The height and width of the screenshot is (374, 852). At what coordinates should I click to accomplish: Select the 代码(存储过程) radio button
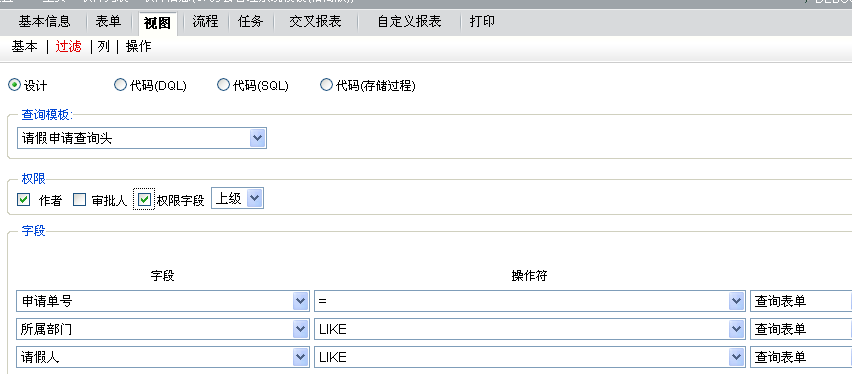tap(326, 85)
